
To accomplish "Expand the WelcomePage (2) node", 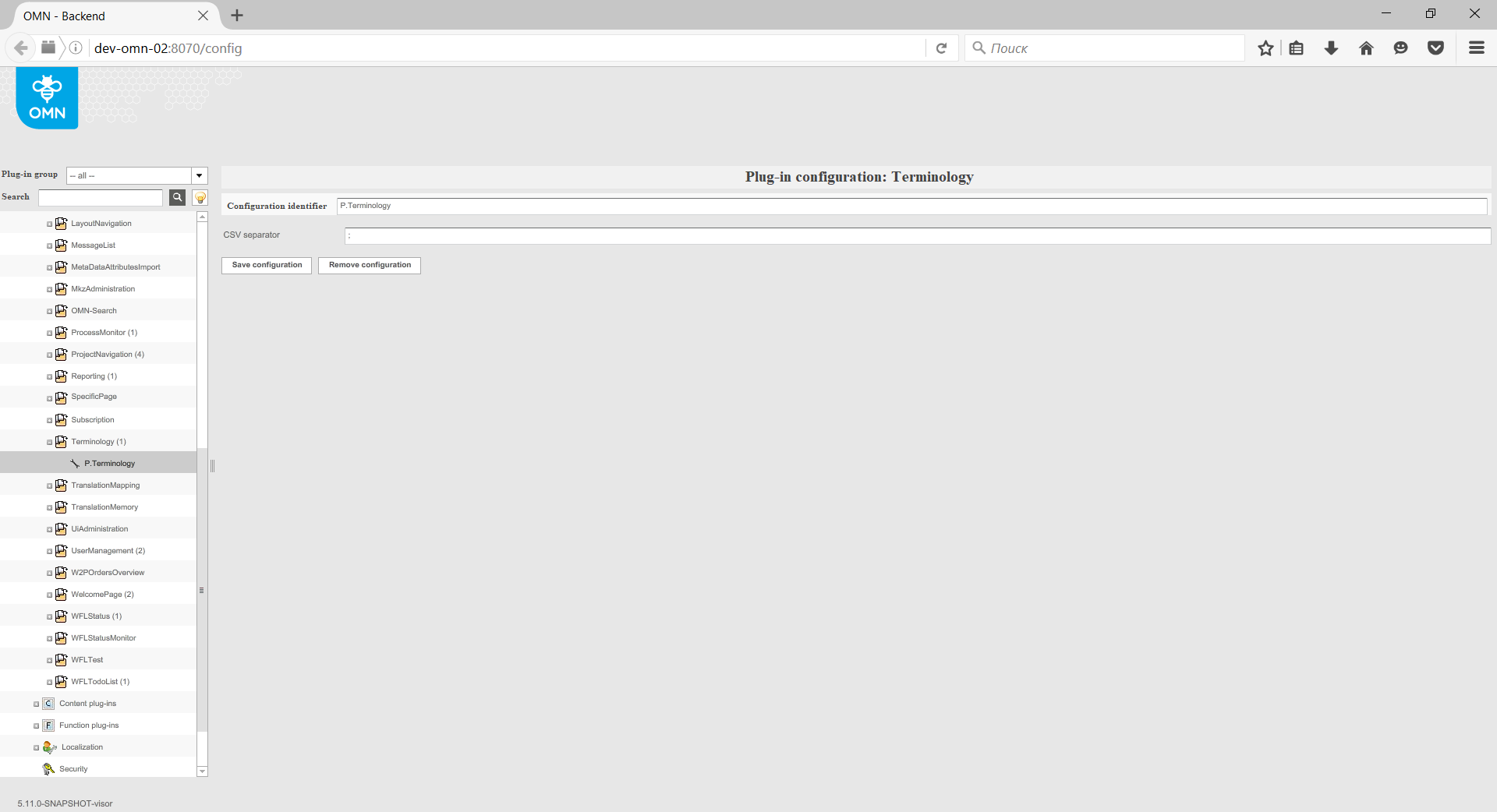I will coord(48,595).
